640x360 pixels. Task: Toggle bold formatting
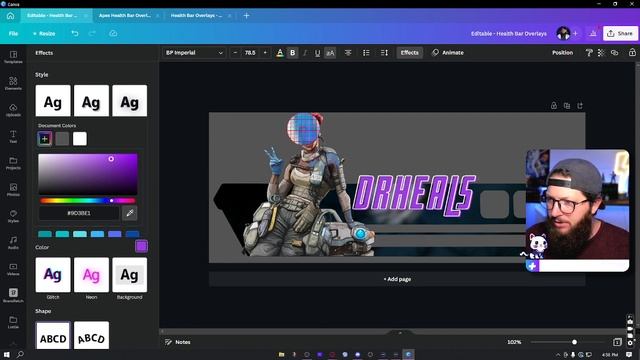pyautogui.click(x=292, y=53)
